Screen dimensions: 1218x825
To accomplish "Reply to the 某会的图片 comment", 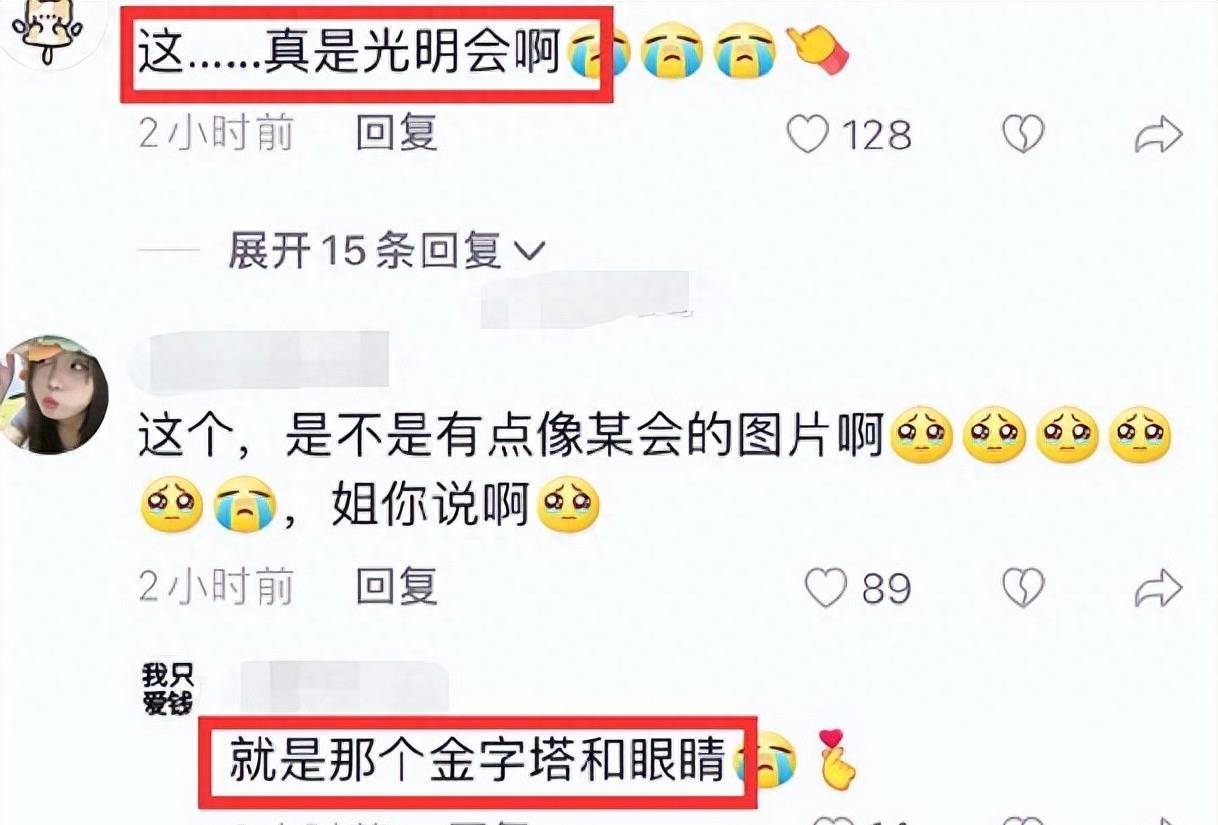I will pyautogui.click(x=397, y=587).
